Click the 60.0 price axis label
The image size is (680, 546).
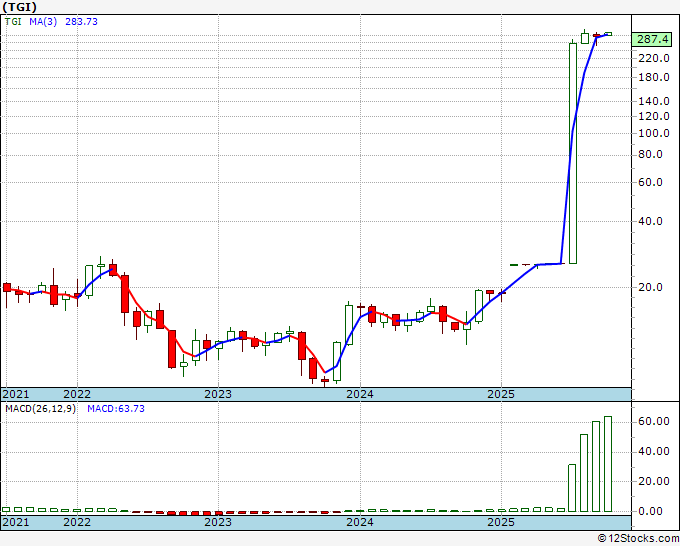tap(651, 182)
